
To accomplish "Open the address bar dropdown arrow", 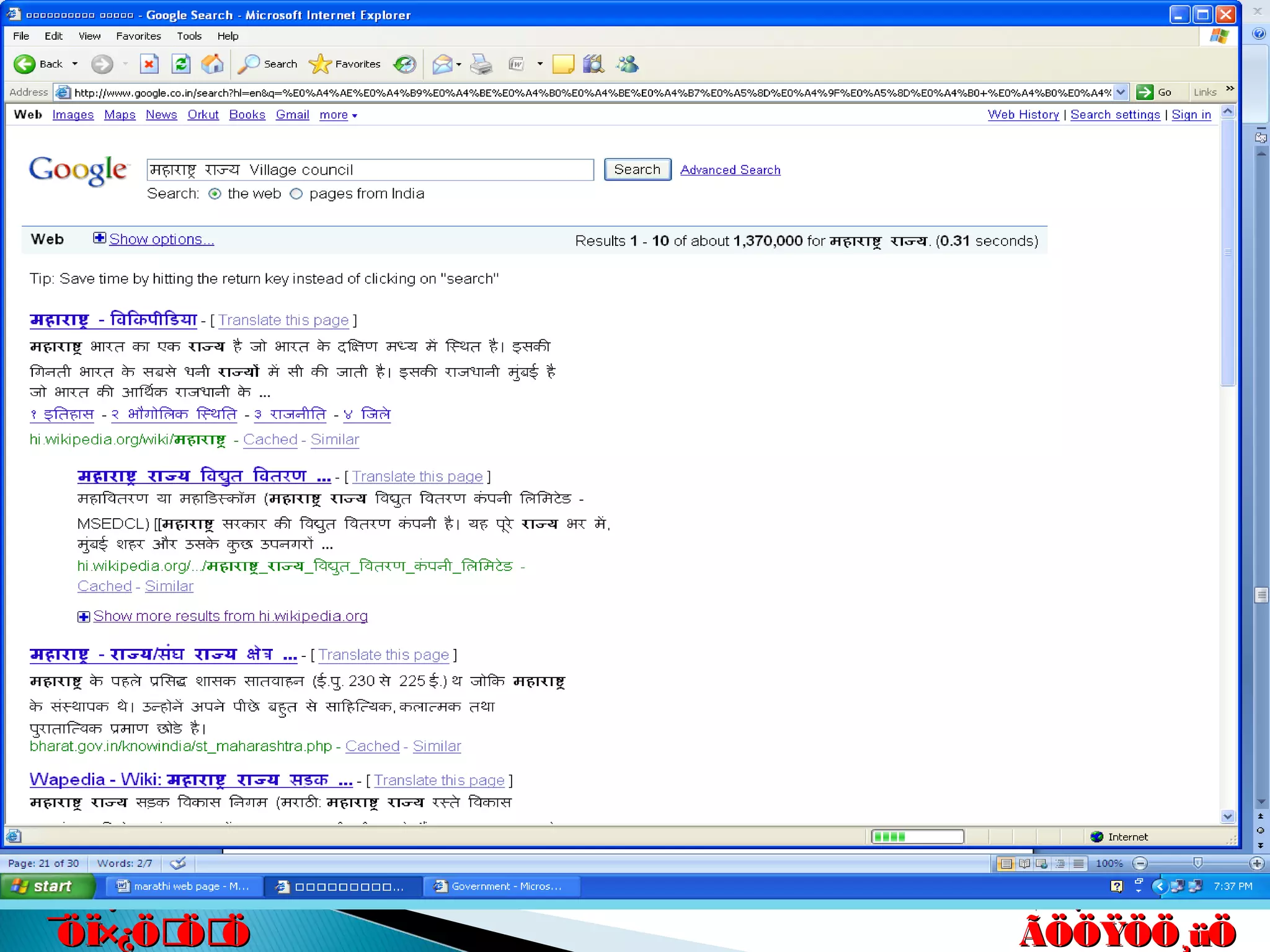I will pyautogui.click(x=1120, y=92).
